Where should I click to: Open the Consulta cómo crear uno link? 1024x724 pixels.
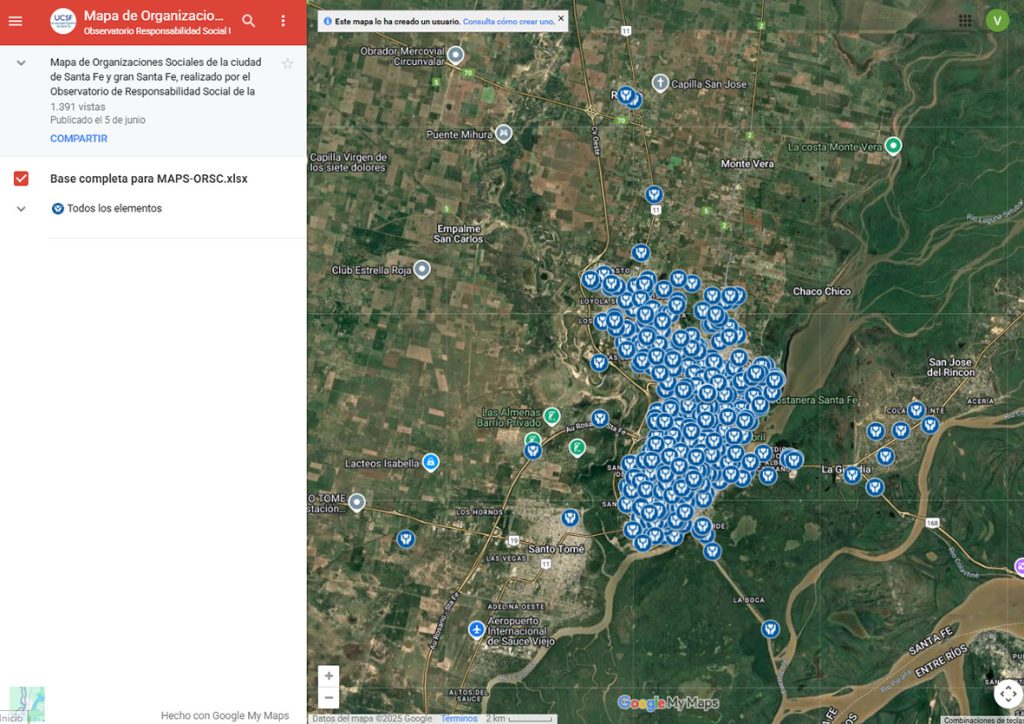pos(509,22)
